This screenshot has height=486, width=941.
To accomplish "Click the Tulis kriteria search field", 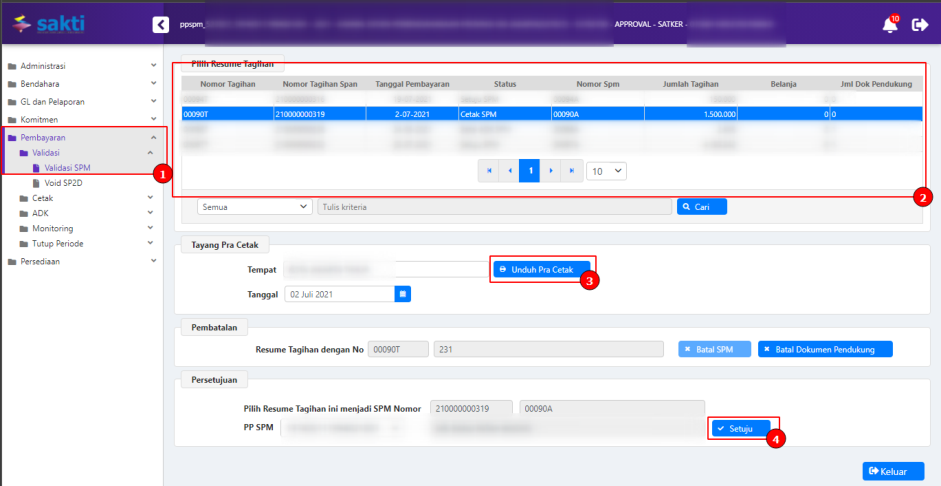I will point(494,207).
